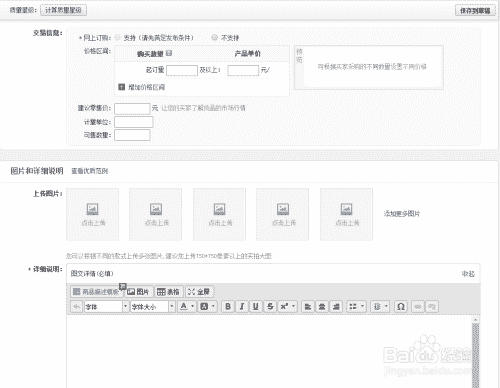Click the editor scrollbar up arrow
This screenshot has height=388, width=500.
pyautogui.click(x=476, y=320)
